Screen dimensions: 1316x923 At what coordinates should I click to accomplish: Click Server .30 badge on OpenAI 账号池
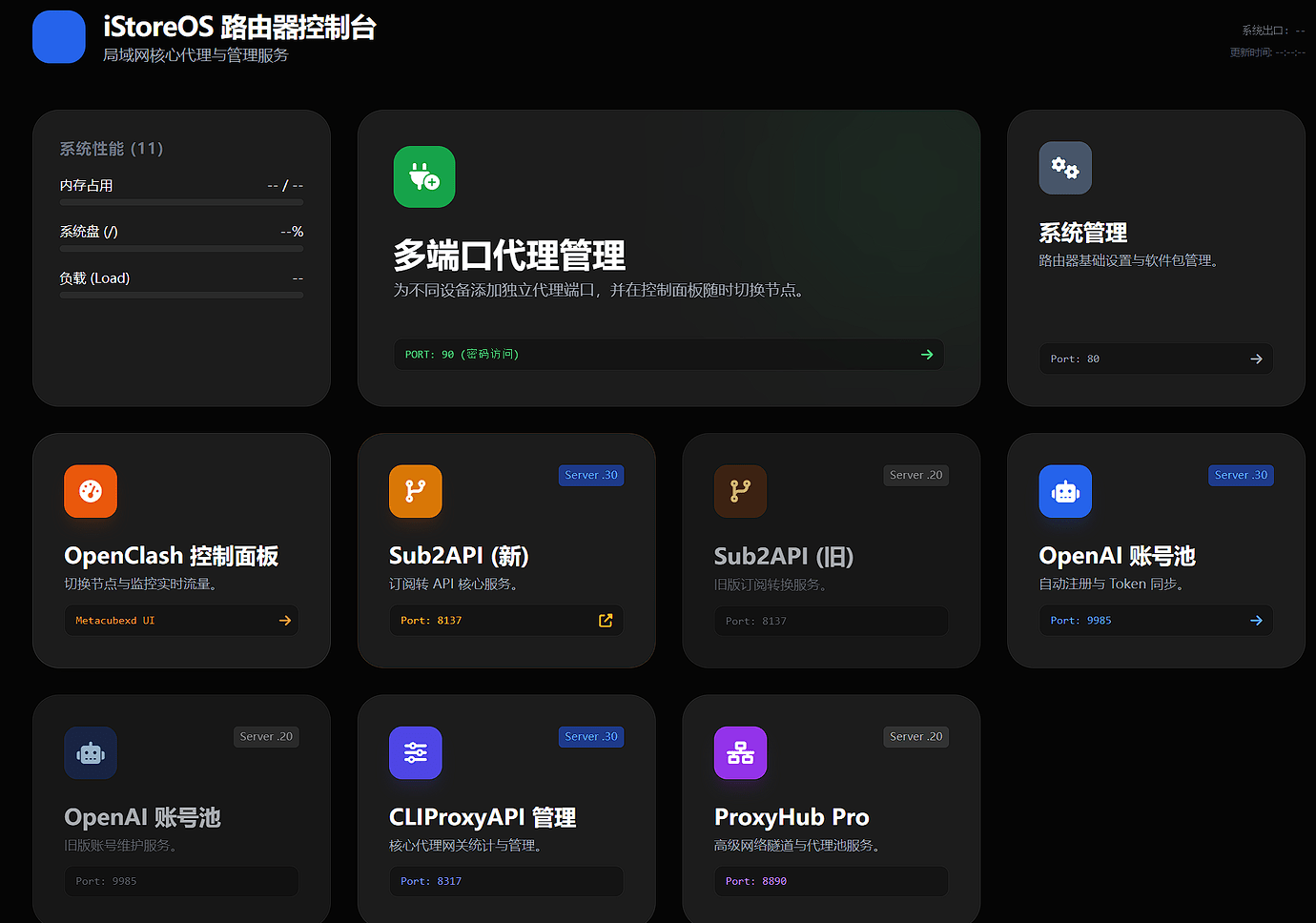[1241, 475]
